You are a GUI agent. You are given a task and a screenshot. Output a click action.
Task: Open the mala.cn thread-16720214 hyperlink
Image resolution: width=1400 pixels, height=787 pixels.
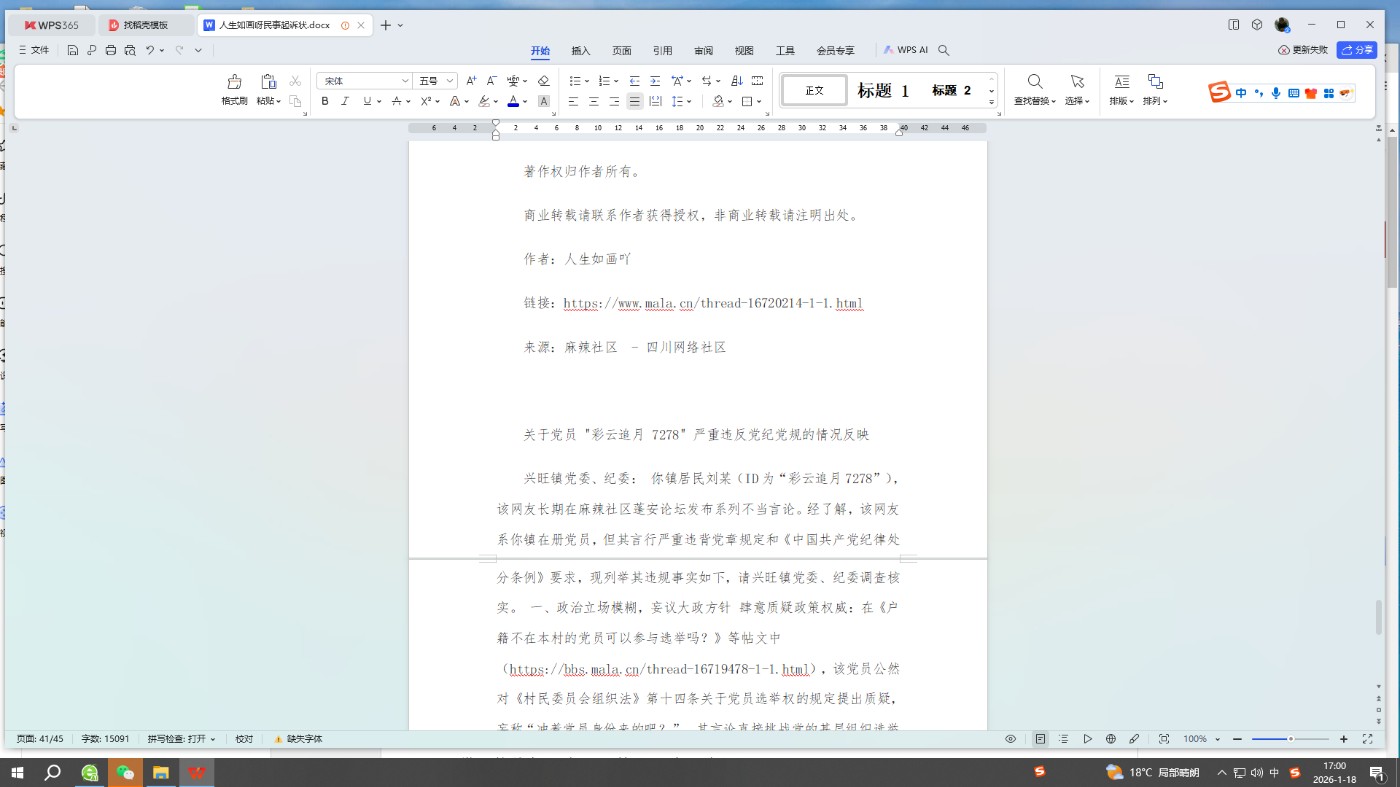tap(712, 303)
